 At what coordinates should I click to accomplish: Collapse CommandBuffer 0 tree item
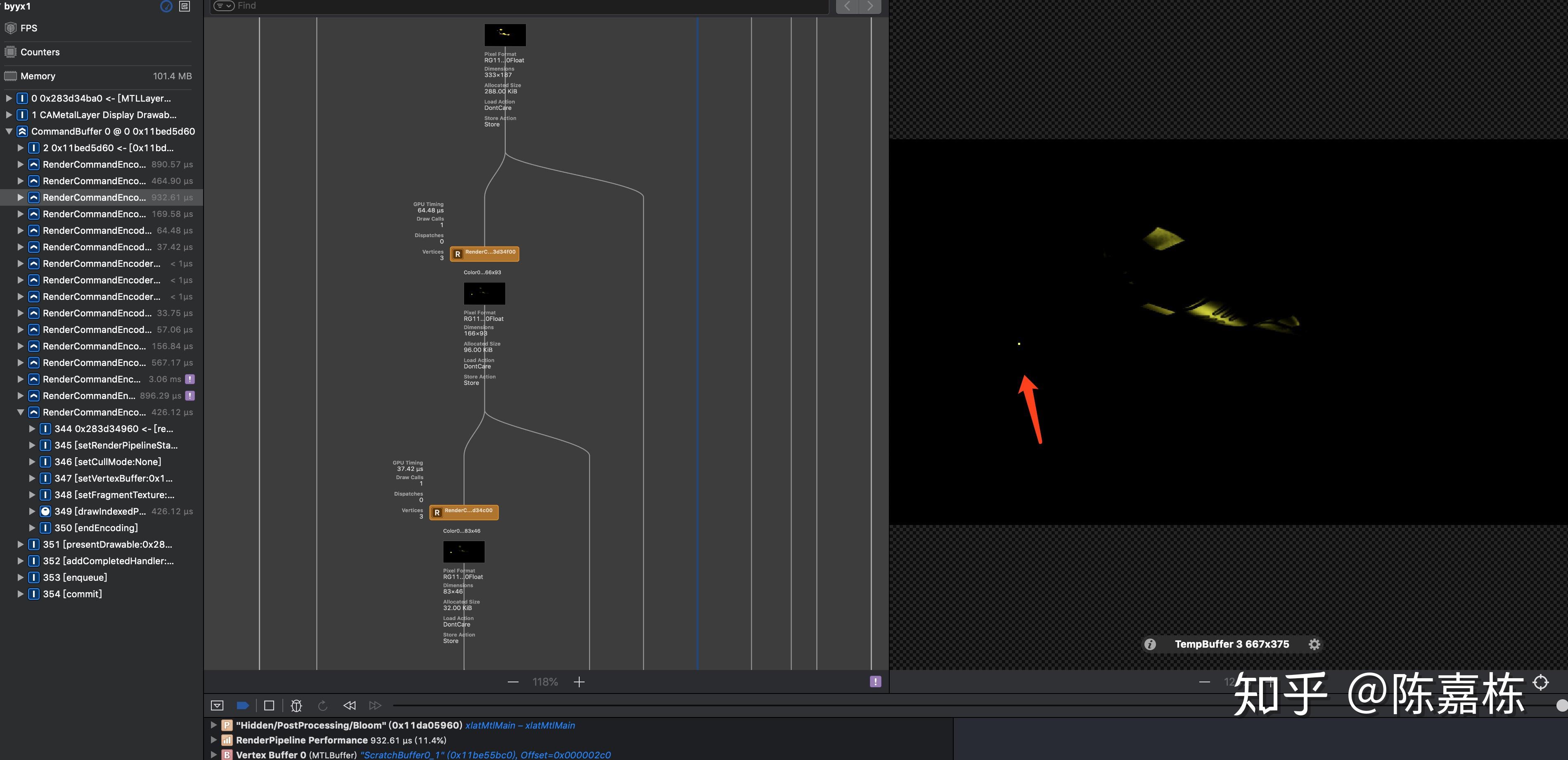coord(9,131)
